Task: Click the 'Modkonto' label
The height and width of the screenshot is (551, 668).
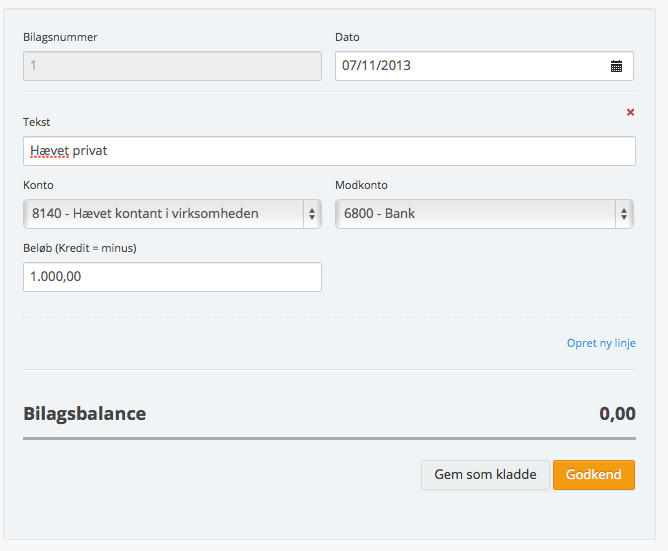Action: 361,186
